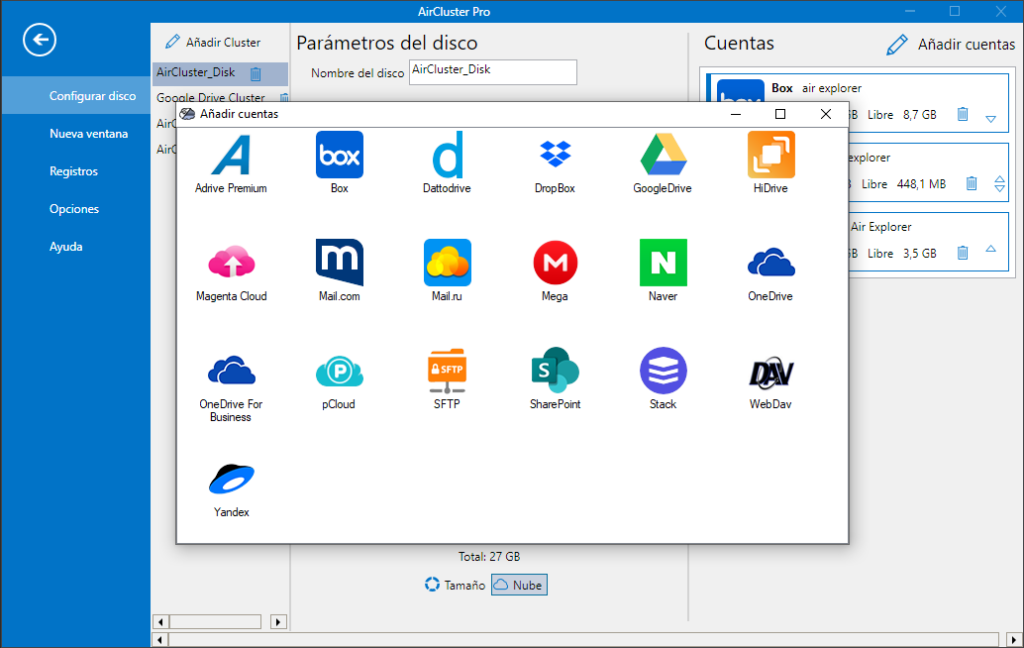This screenshot has width=1024, height=648.
Task: Choose the pCloud icon
Action: (x=340, y=372)
